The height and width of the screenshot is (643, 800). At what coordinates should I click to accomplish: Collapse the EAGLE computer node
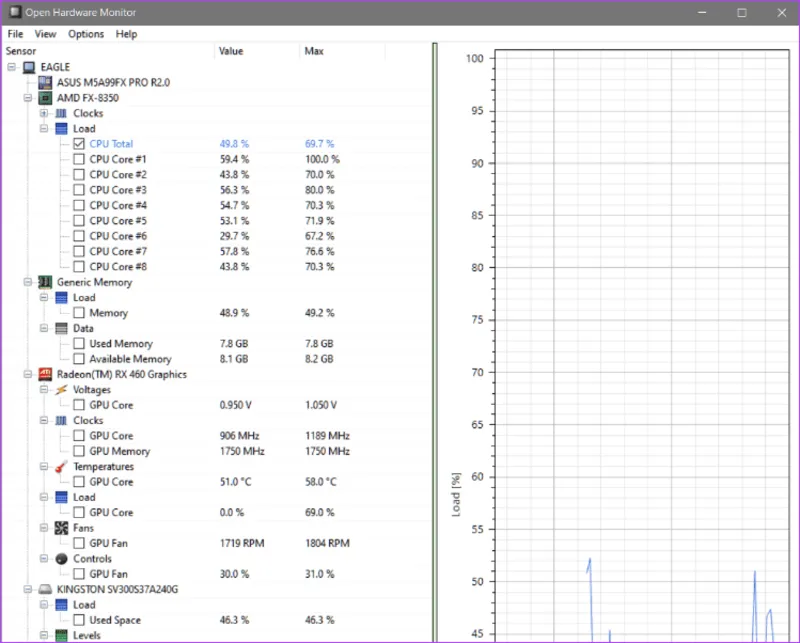click(12, 67)
